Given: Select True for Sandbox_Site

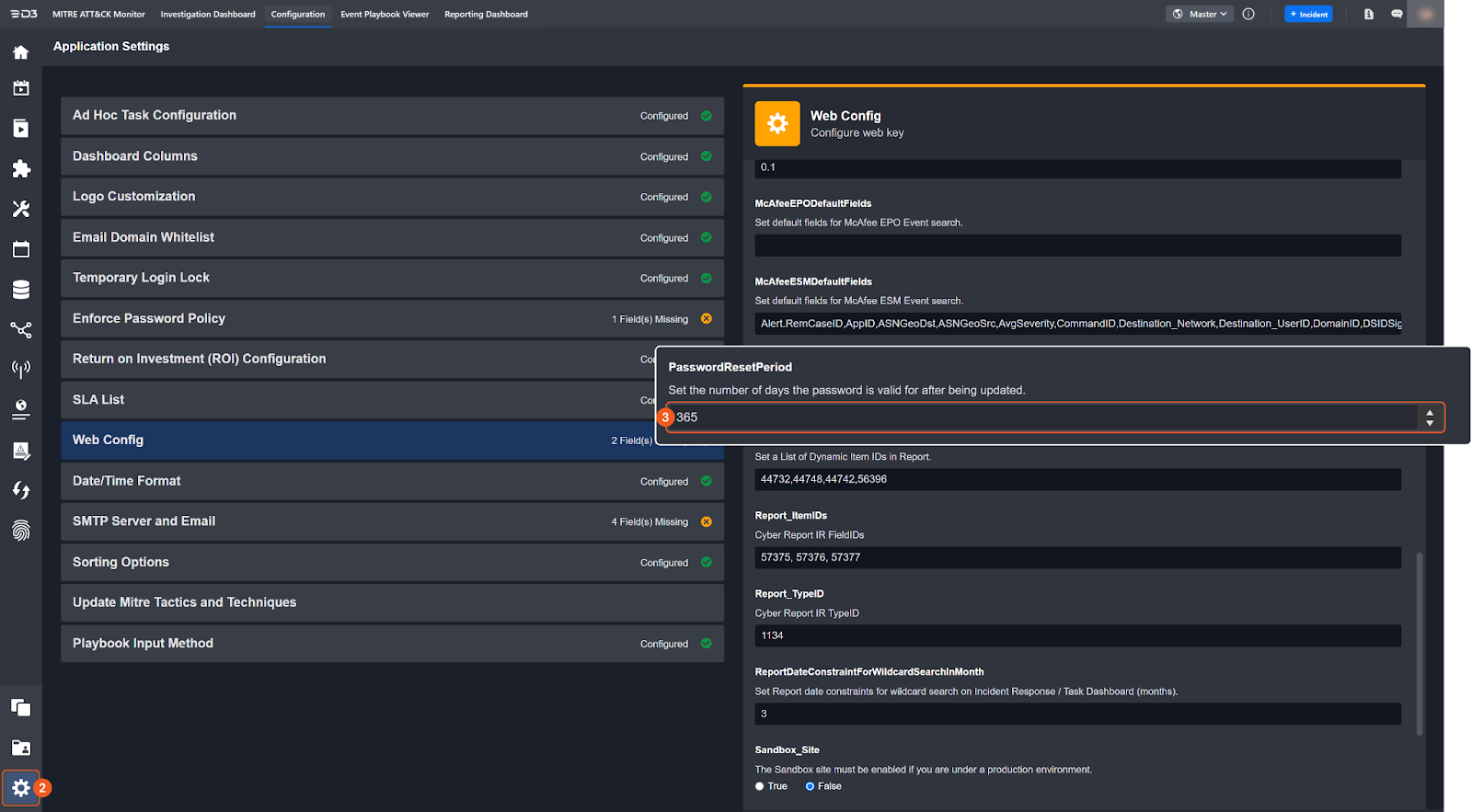Looking at the screenshot, I should click(760, 786).
